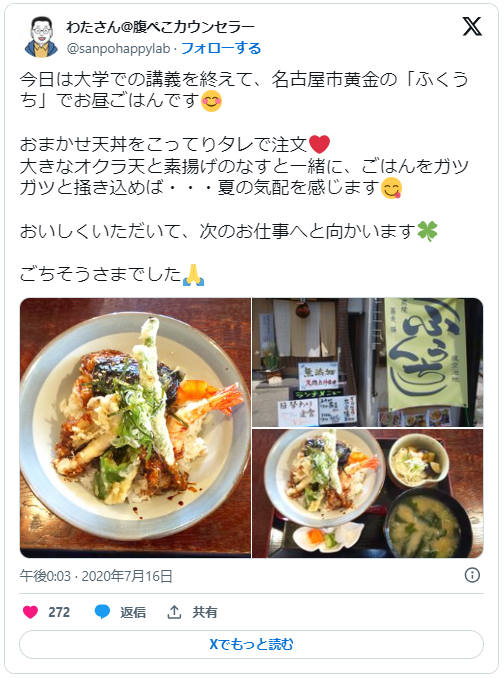Open the info circle icon
The image size is (504, 678).
coord(472,576)
